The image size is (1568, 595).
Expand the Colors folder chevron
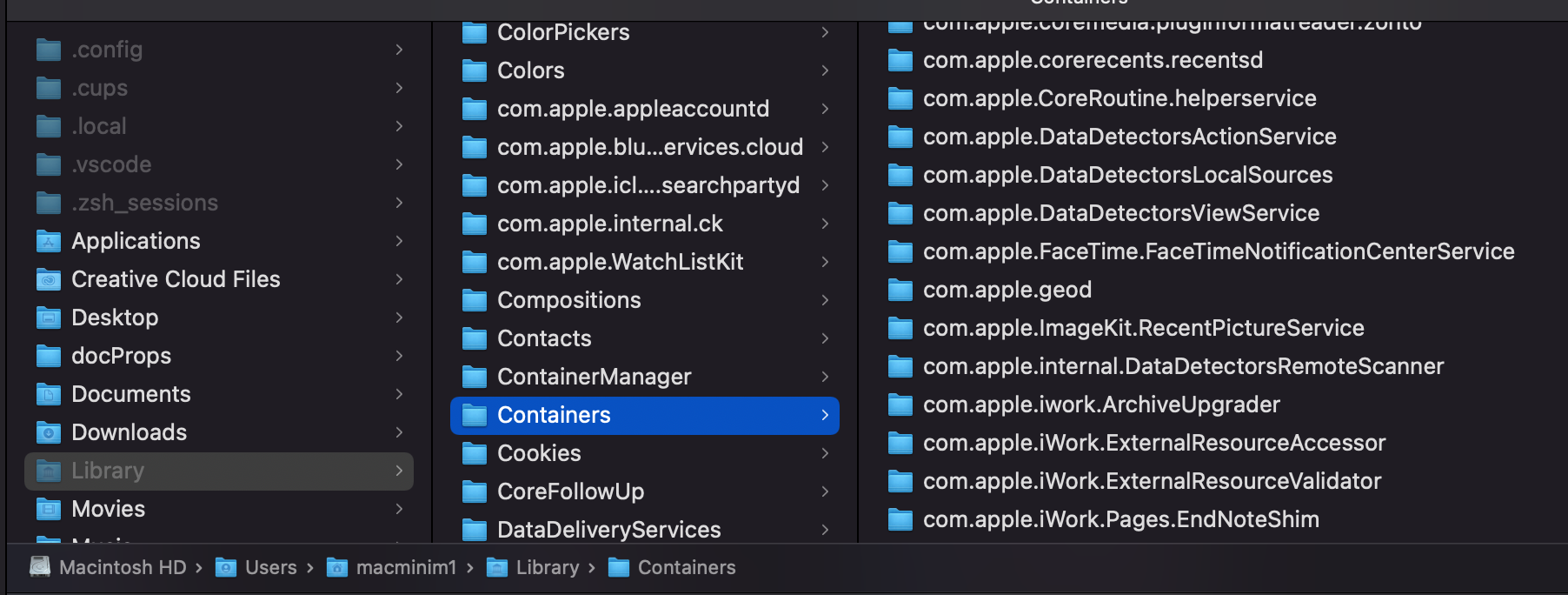coord(825,70)
